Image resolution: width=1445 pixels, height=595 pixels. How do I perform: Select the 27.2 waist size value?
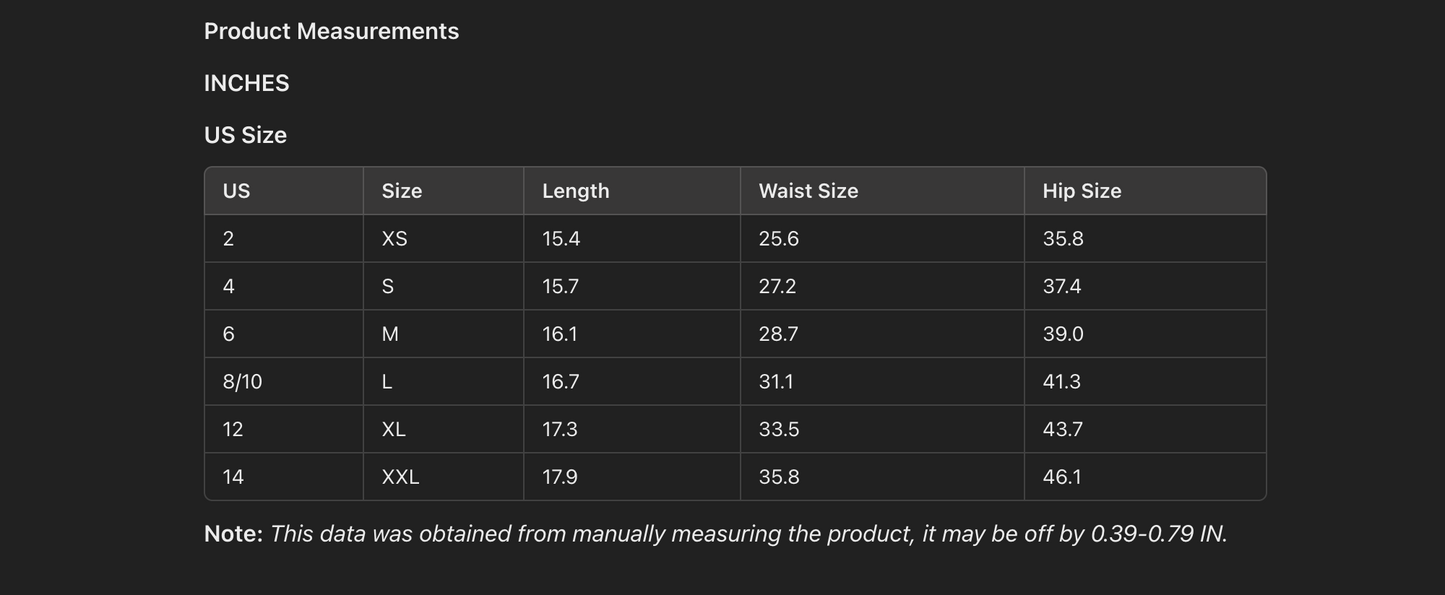pos(777,287)
